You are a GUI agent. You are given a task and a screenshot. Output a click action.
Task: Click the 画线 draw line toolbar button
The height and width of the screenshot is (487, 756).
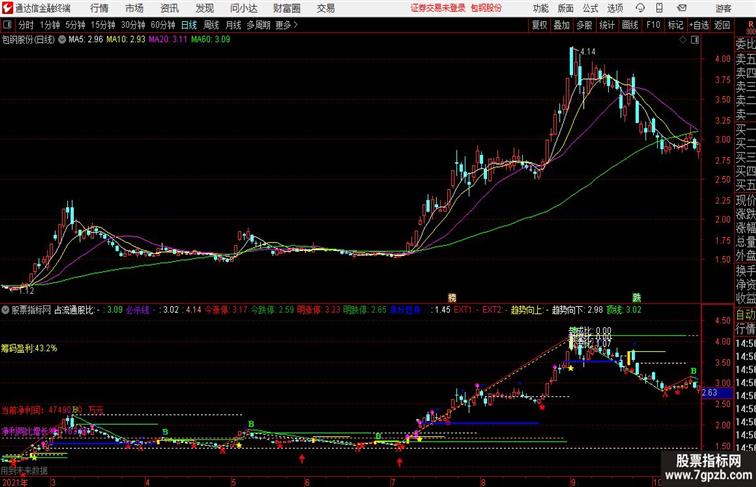click(630, 25)
